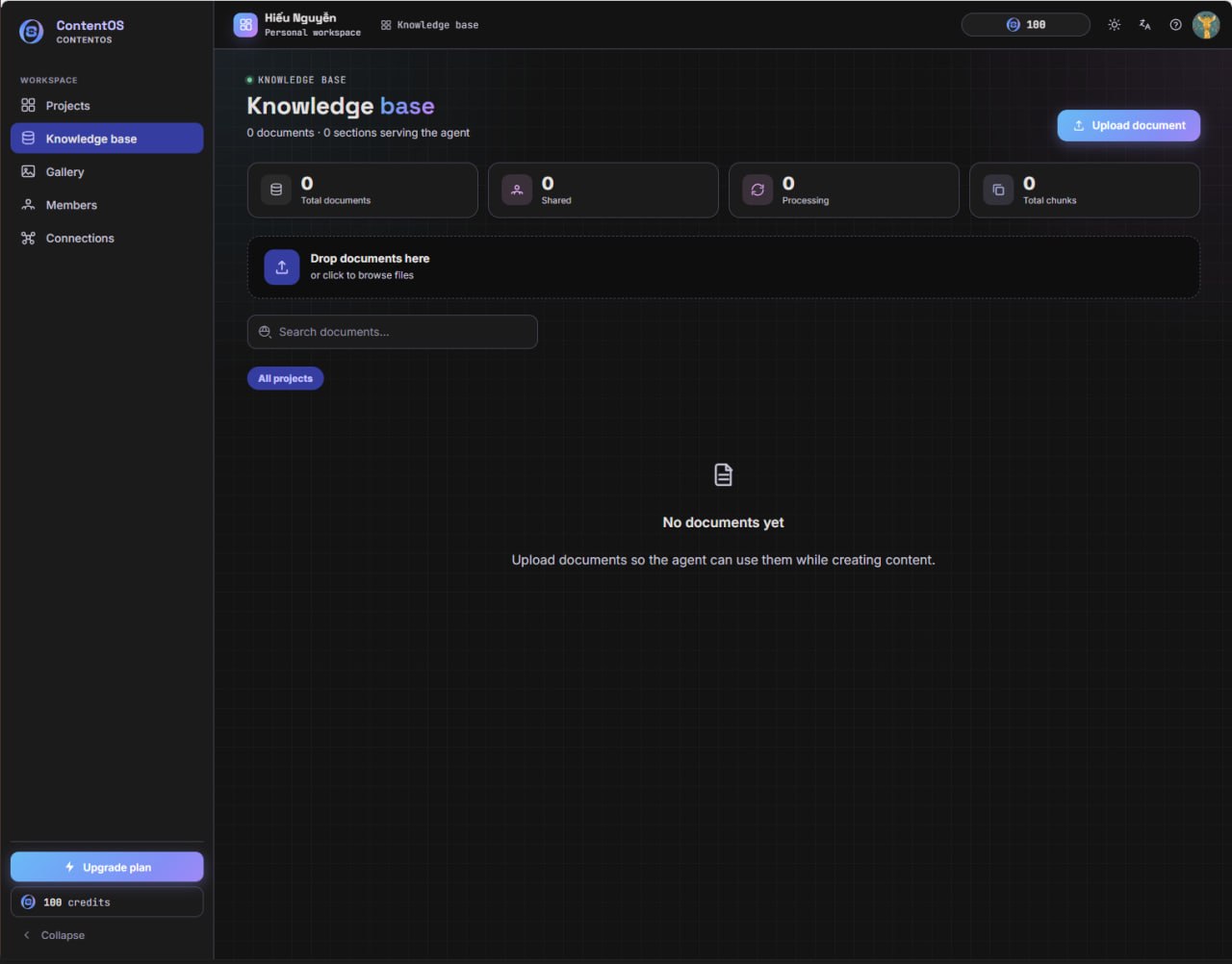
Task: Click the coin icon in header credits pill
Action: (1013, 25)
